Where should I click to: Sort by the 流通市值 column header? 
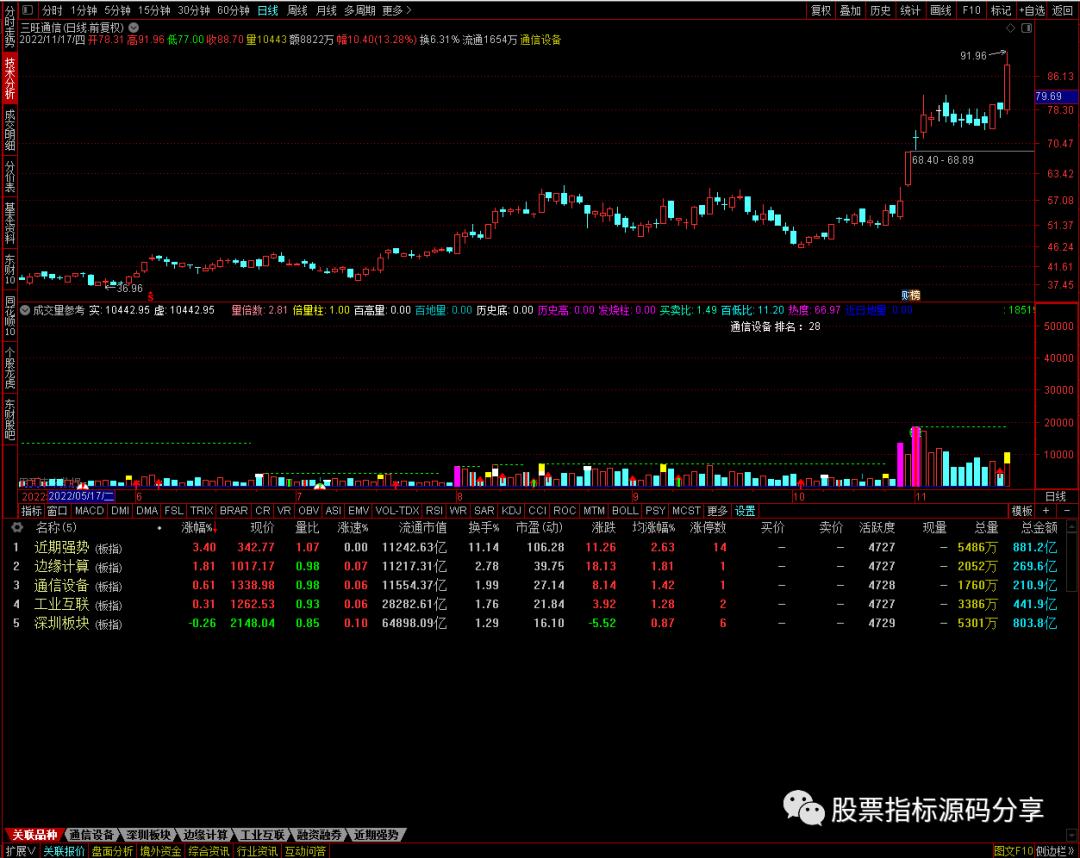[x=423, y=527]
